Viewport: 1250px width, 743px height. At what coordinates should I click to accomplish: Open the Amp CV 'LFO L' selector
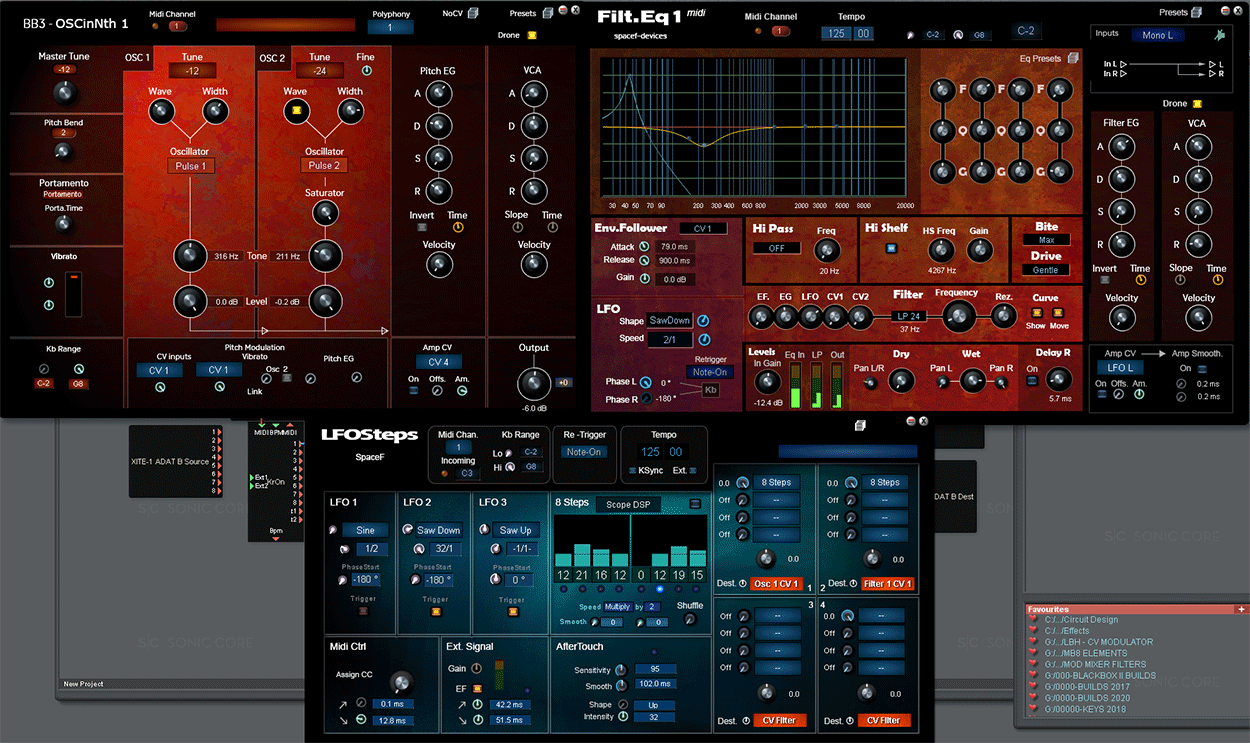pyautogui.click(x=1120, y=368)
